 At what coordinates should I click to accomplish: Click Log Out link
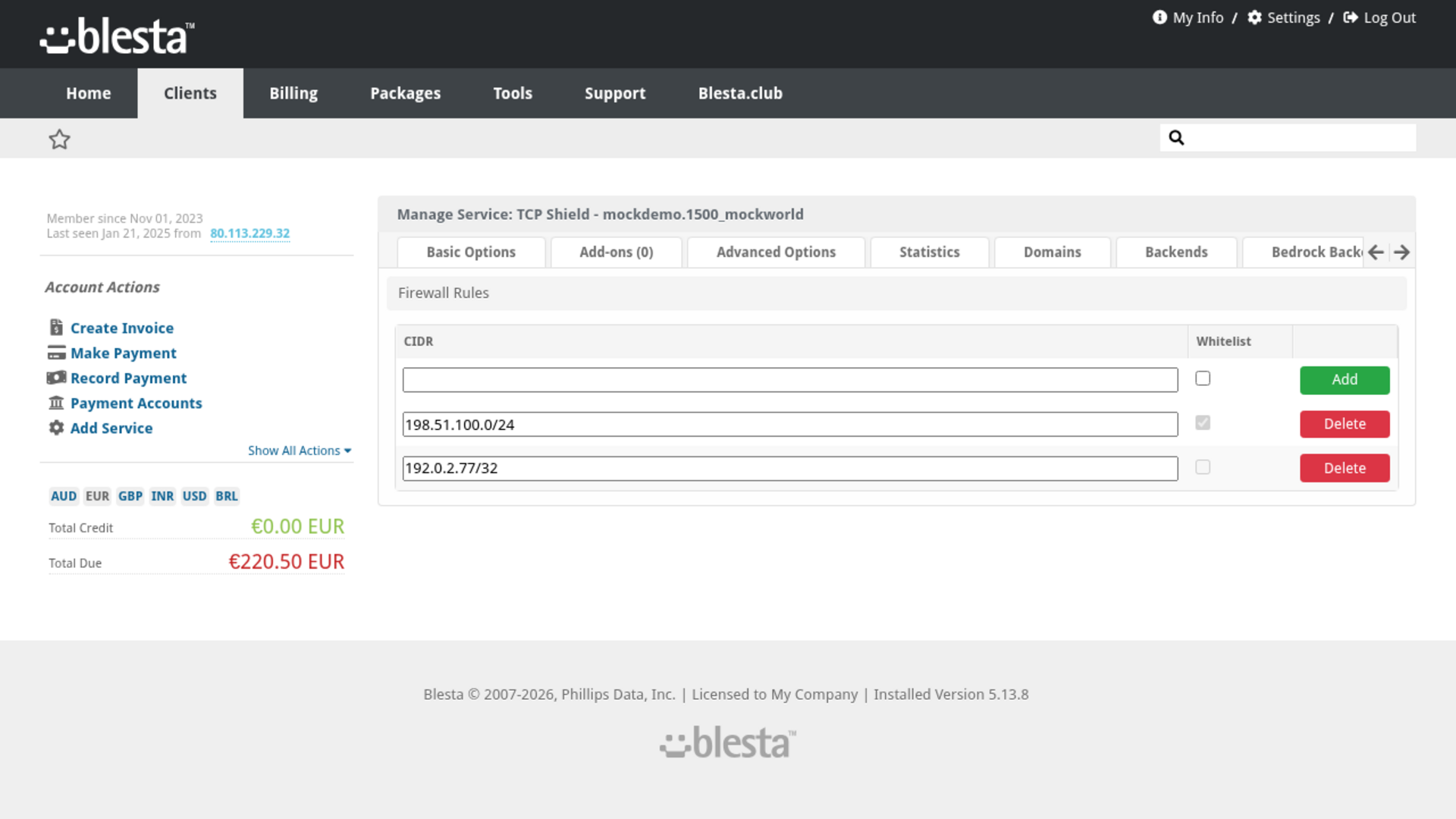pyautogui.click(x=1389, y=17)
